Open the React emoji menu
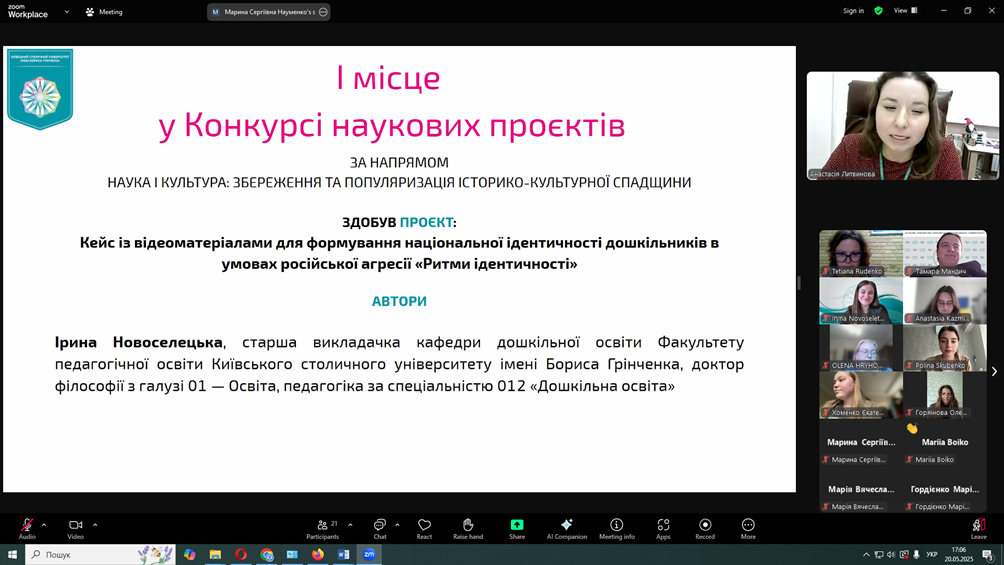 point(424,526)
